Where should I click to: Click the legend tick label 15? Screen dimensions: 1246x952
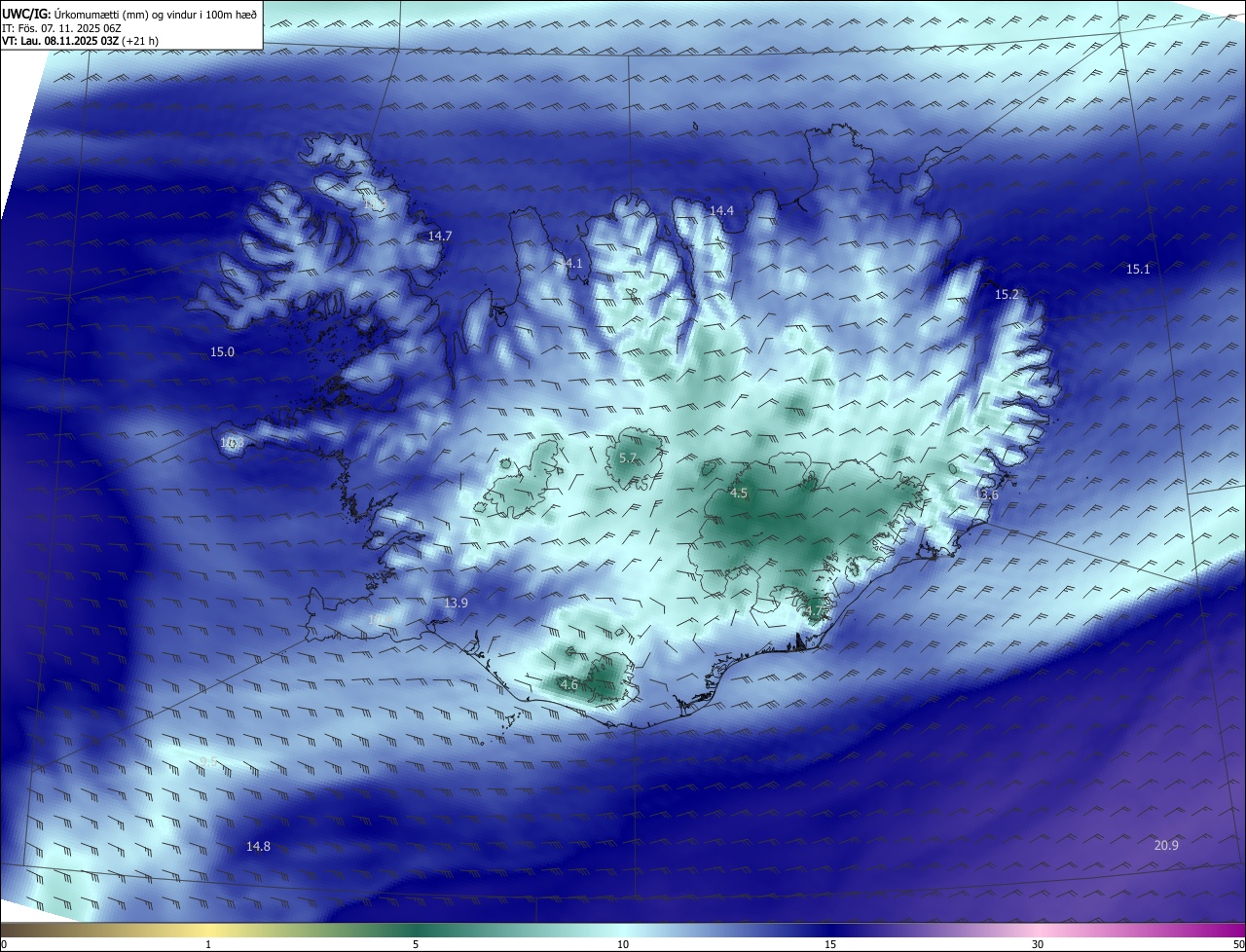point(830,945)
